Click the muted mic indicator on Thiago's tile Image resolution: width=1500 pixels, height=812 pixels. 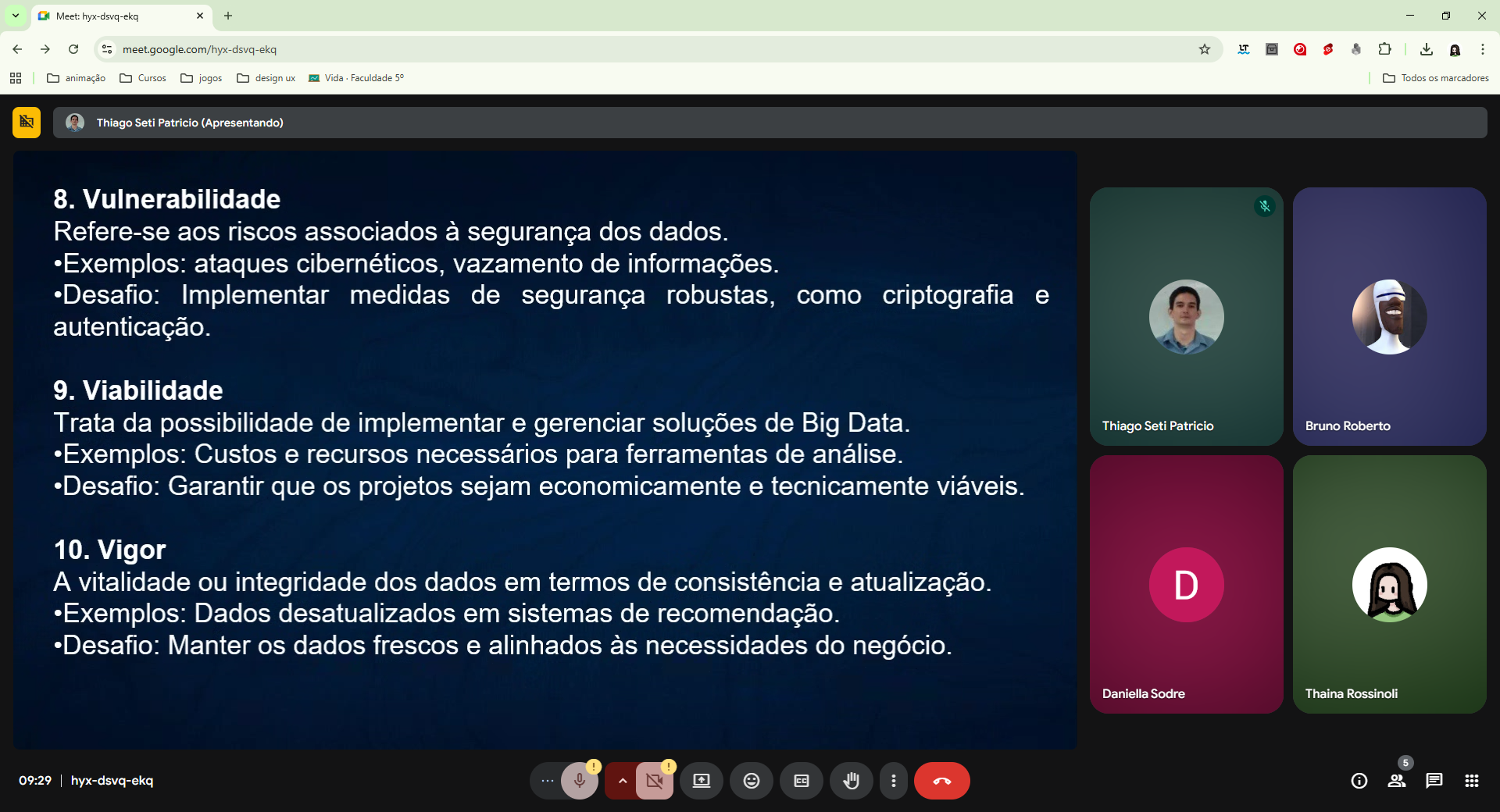point(1265,206)
